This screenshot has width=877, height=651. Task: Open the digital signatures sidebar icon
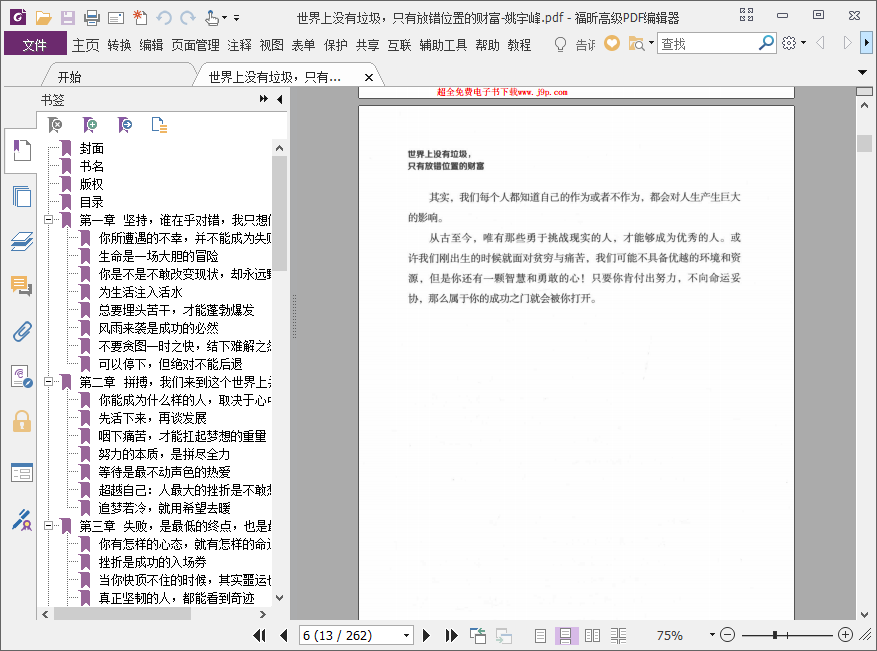[22, 376]
